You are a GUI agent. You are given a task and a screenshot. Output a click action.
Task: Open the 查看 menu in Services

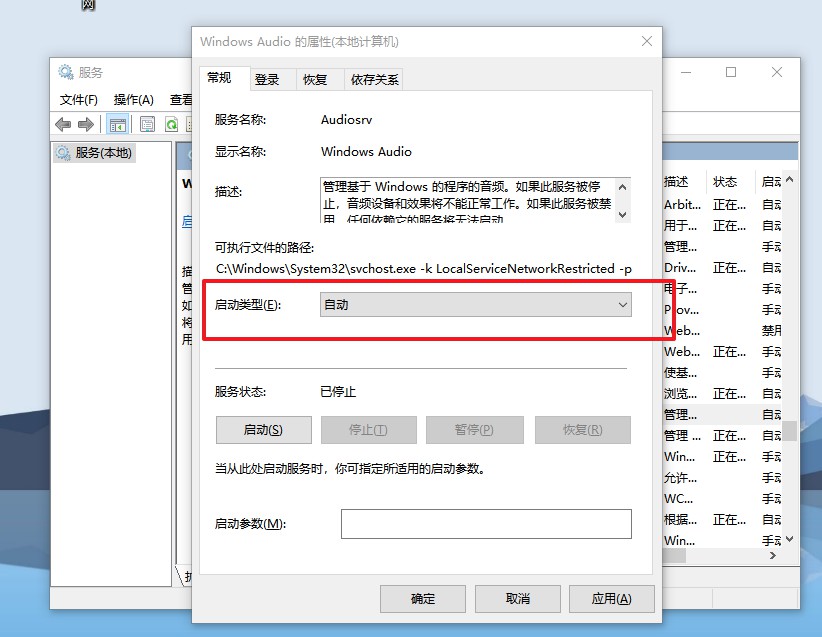tap(181, 100)
